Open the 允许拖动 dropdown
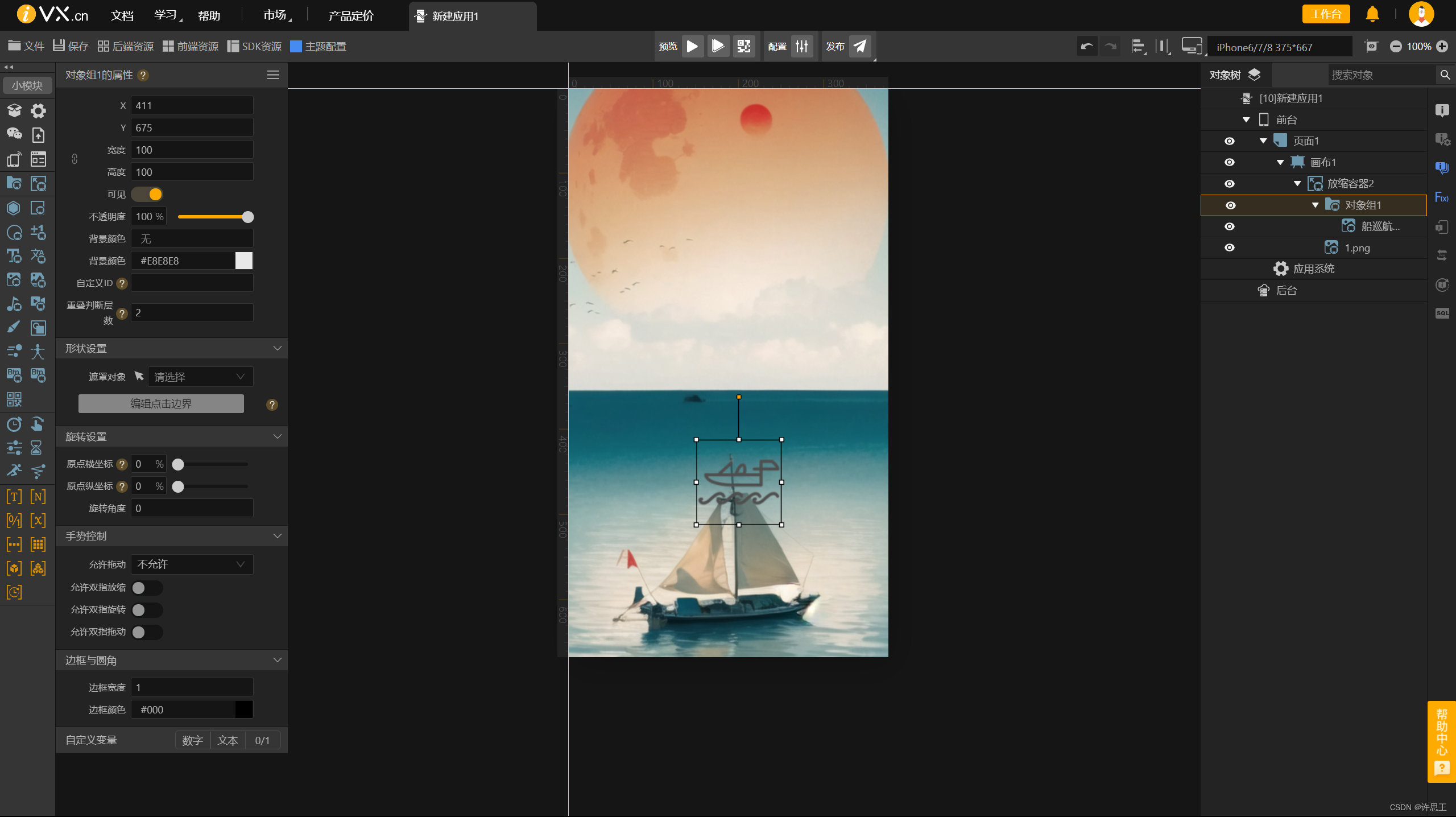Viewport: 1456px width, 817px height. pyautogui.click(x=192, y=564)
